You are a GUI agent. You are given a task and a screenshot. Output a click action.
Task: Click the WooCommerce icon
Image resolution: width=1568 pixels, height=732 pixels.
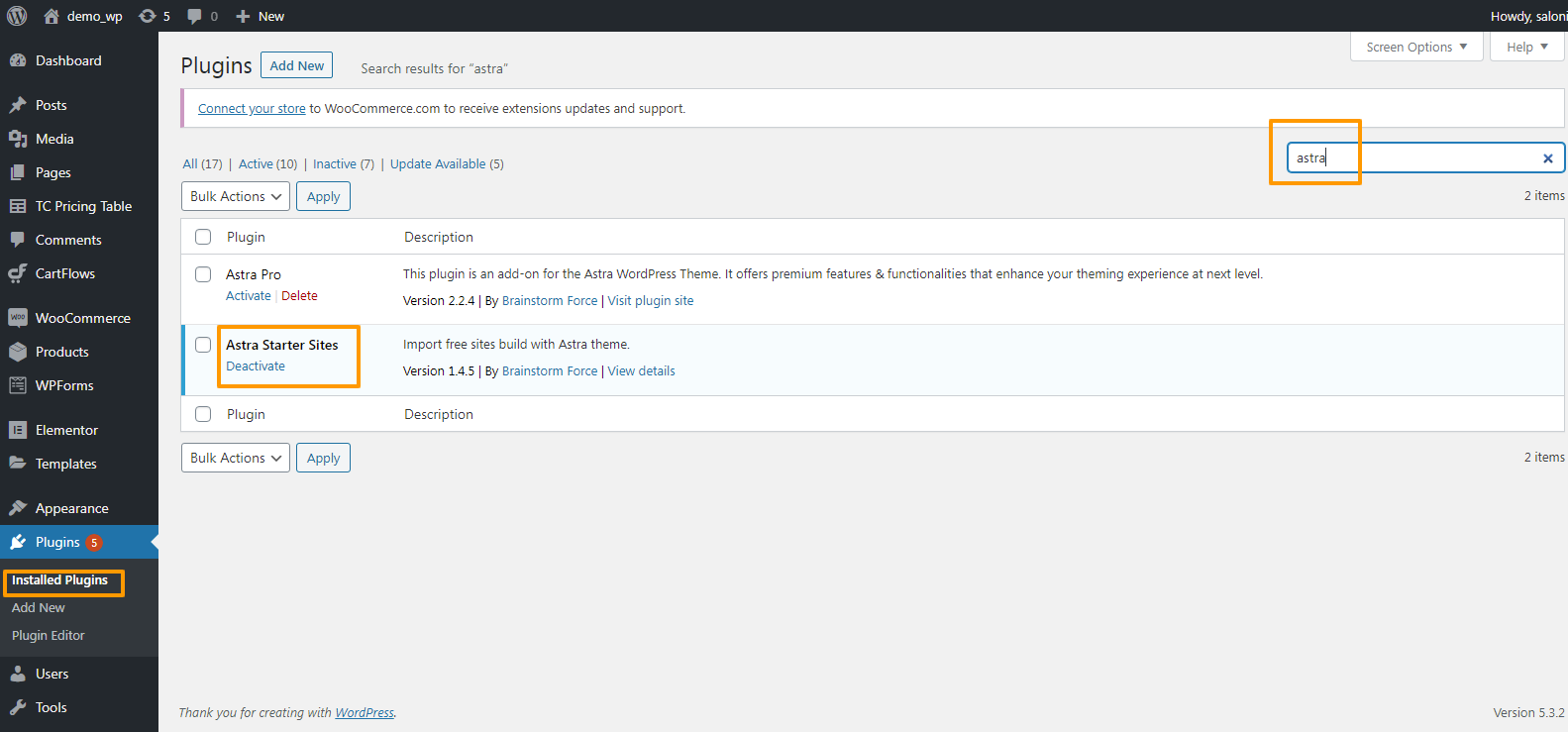[x=18, y=318]
